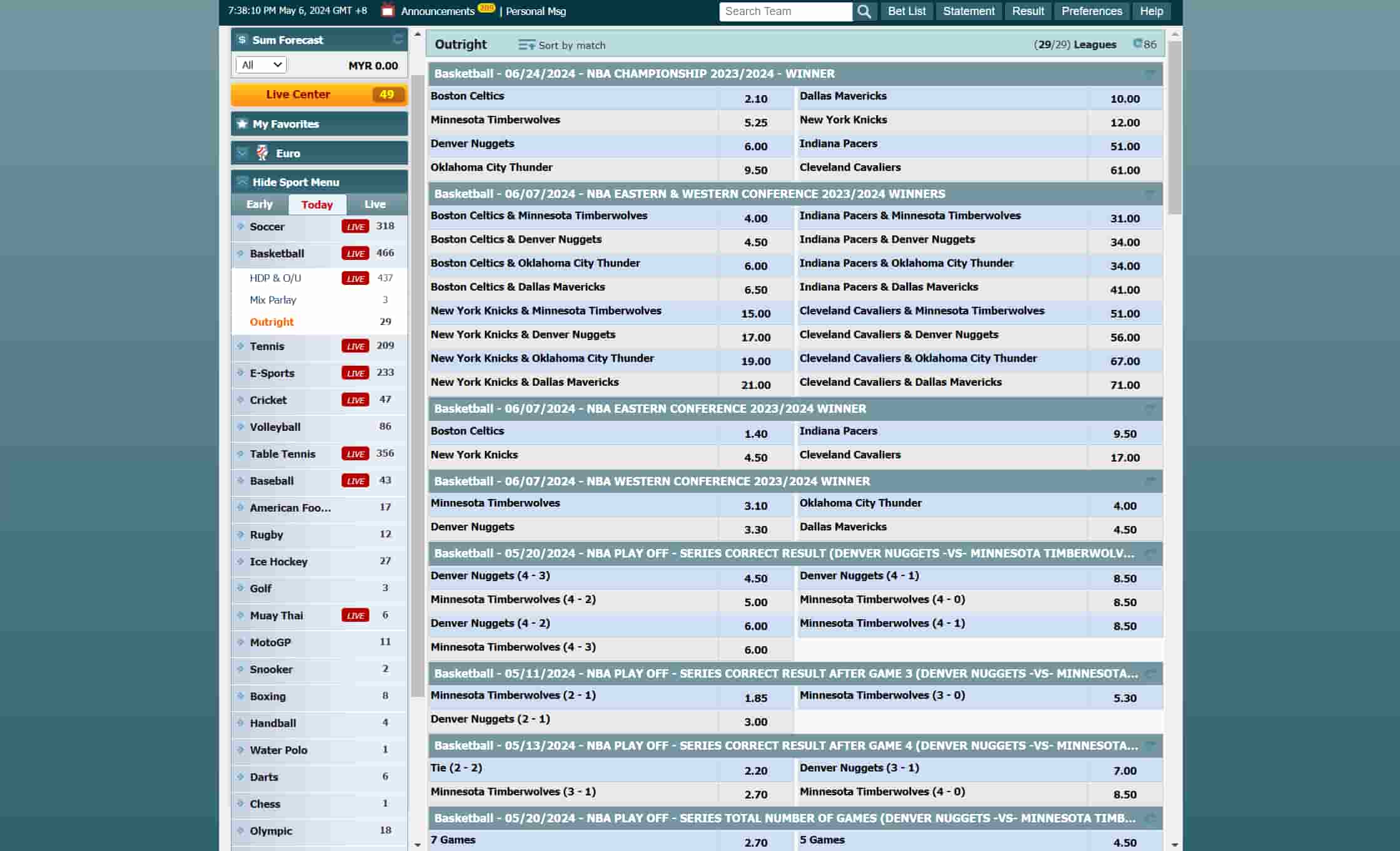1400x851 pixels.
Task: Click the E-Sports LIVE badge
Action: click(x=355, y=373)
